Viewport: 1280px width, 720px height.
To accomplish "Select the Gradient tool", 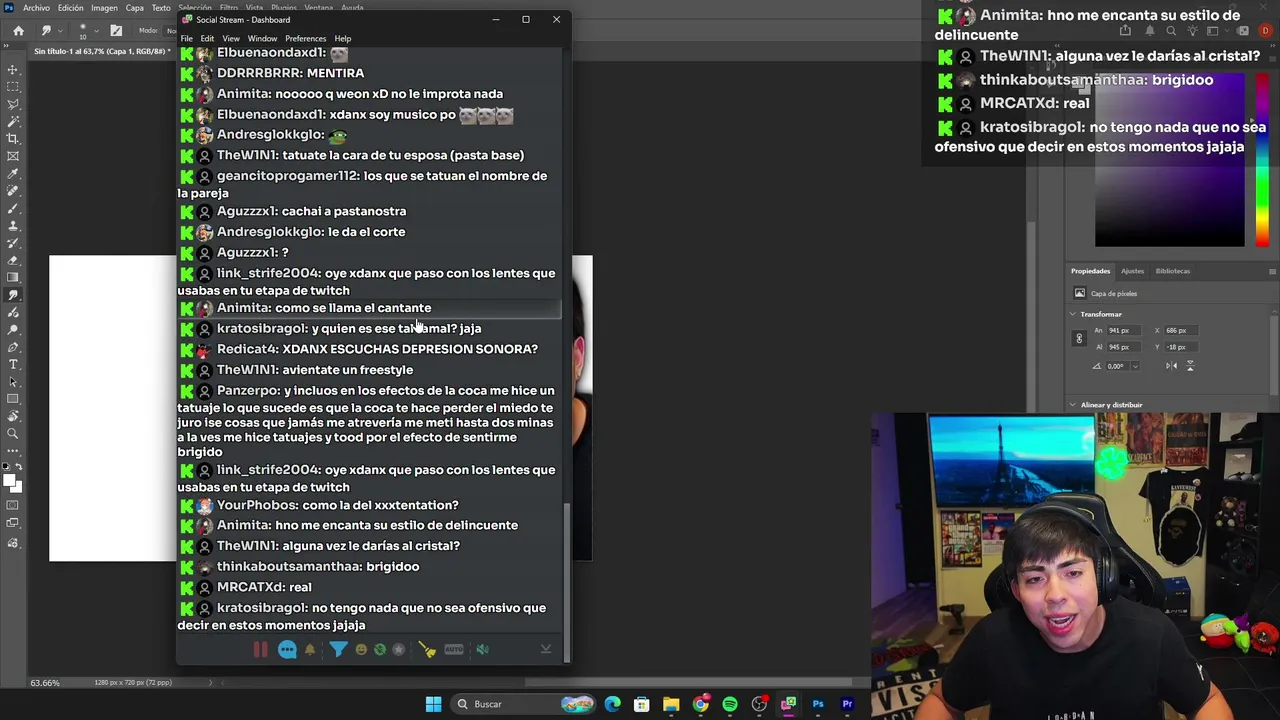I will [13, 277].
